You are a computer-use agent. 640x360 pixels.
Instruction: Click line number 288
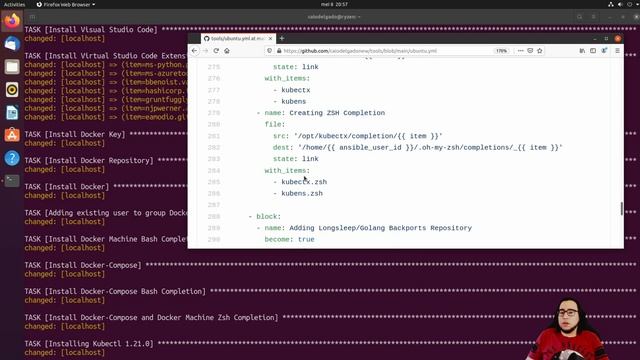coord(214,217)
